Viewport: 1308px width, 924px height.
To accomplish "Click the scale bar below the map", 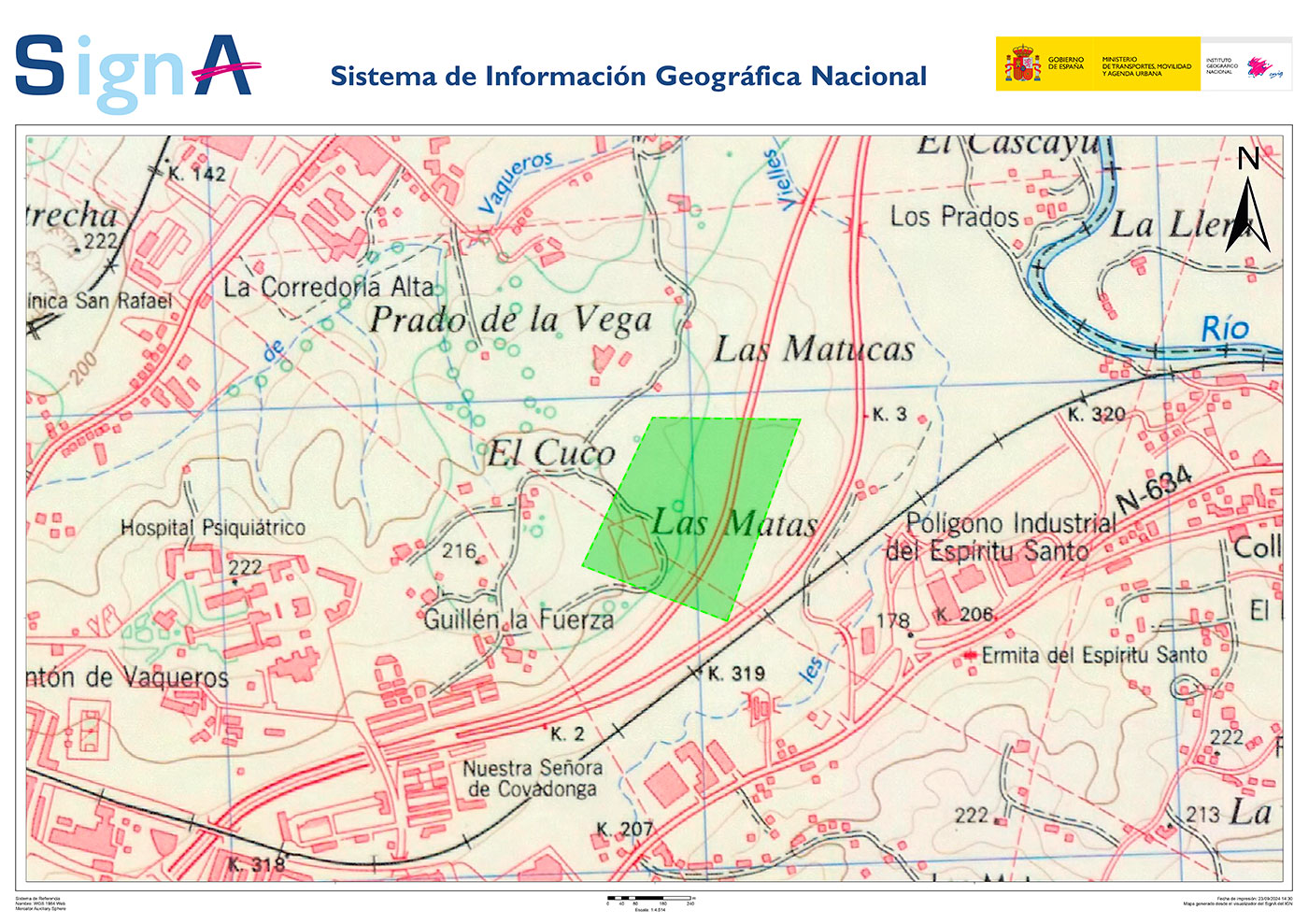I will coord(650,898).
